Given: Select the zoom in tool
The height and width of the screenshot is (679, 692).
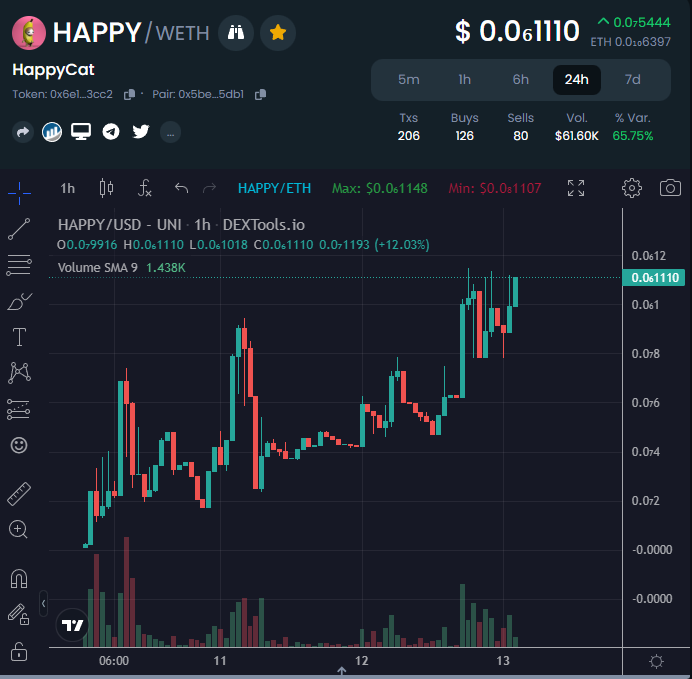Looking at the screenshot, I should (x=19, y=529).
